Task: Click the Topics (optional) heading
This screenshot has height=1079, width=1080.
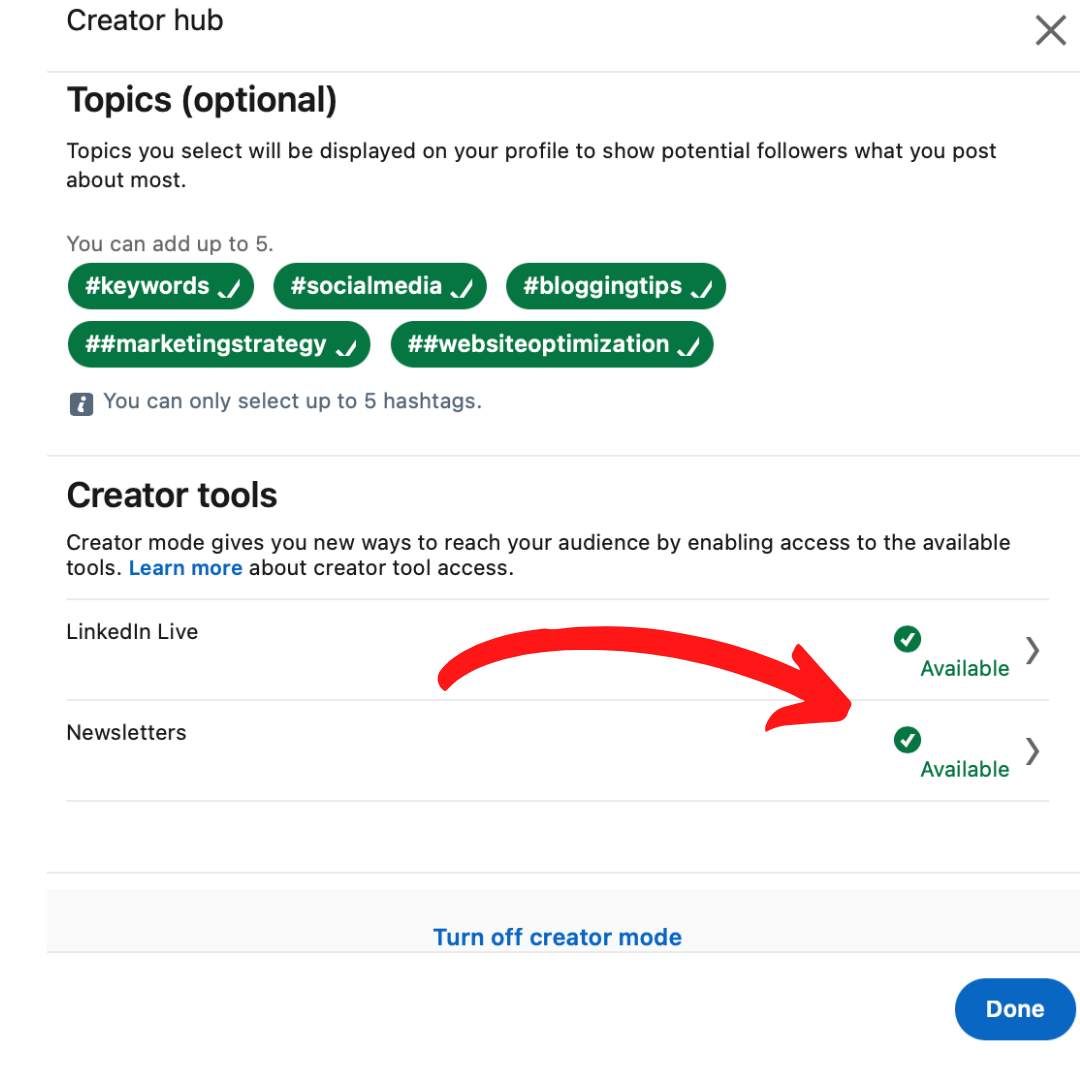Action: coord(201,100)
